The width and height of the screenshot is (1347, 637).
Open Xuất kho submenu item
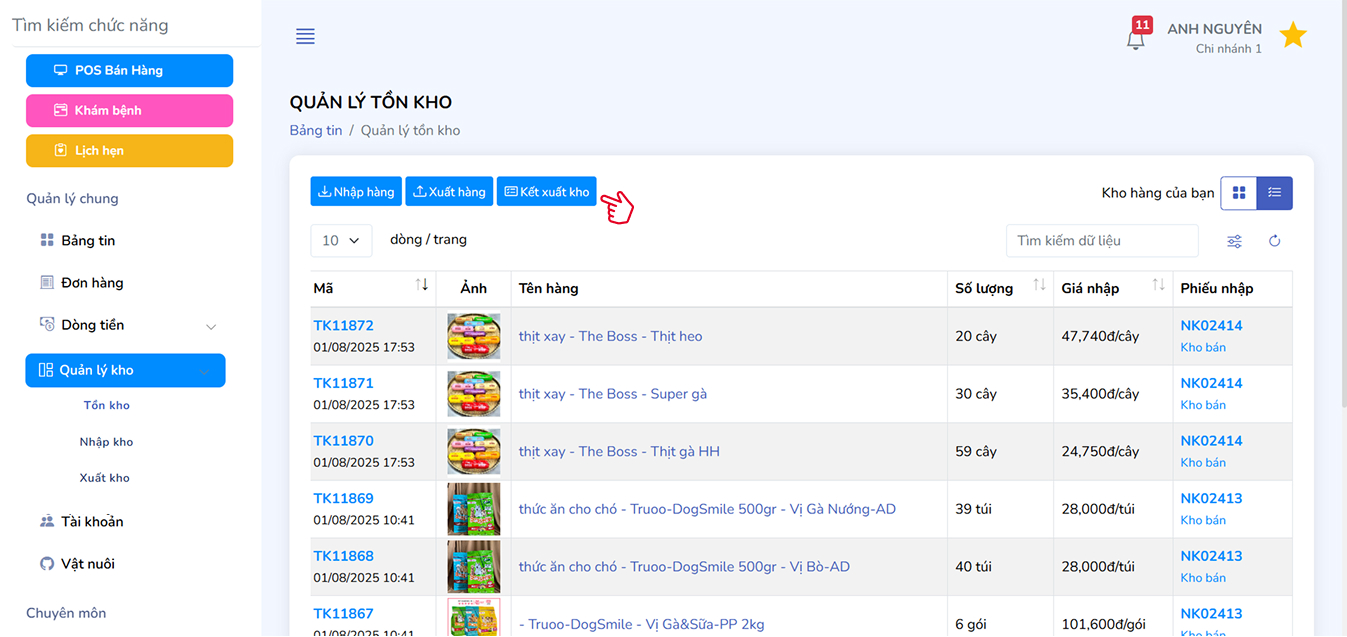[105, 478]
